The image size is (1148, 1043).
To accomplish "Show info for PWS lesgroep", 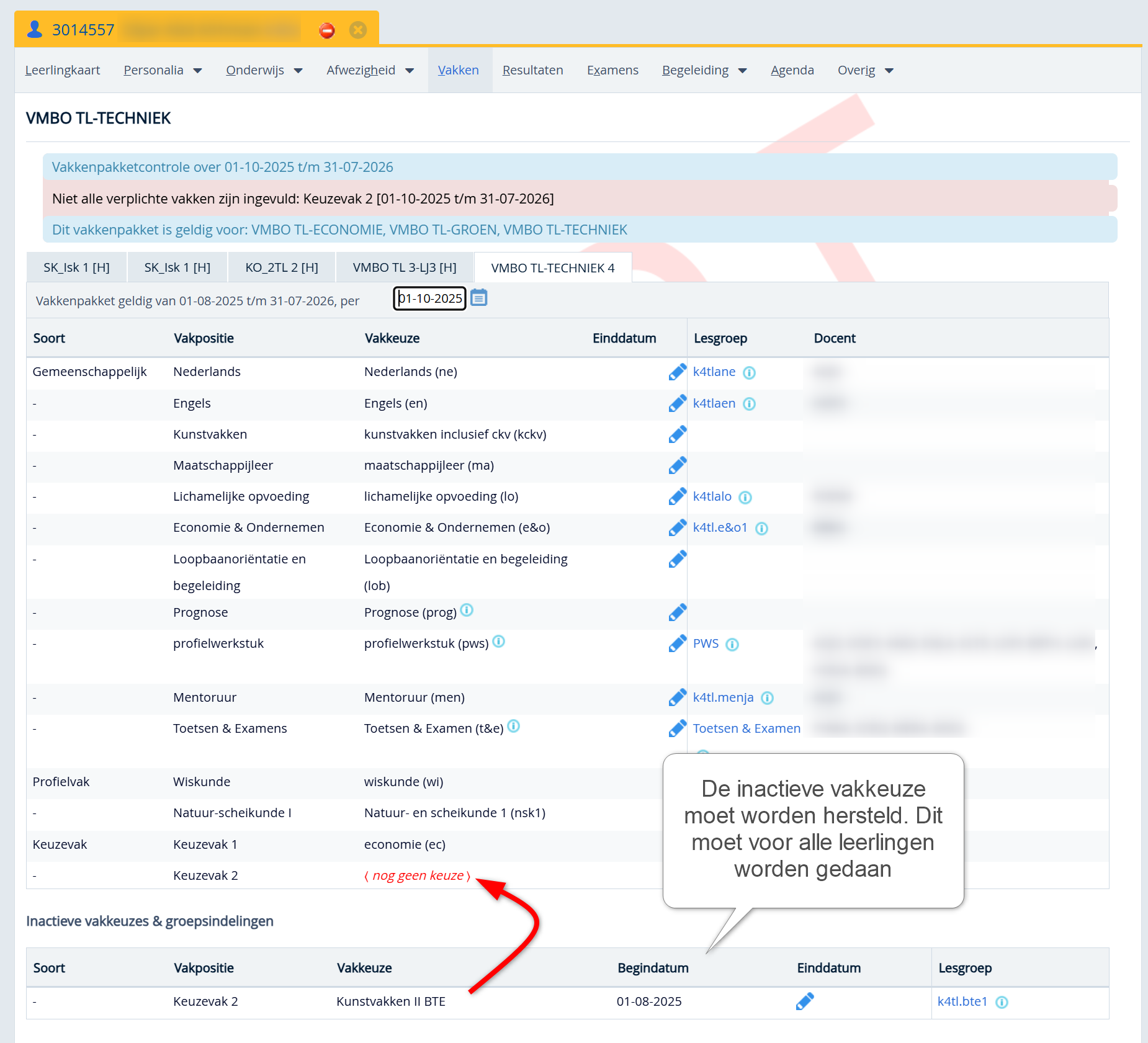I will pos(732,645).
